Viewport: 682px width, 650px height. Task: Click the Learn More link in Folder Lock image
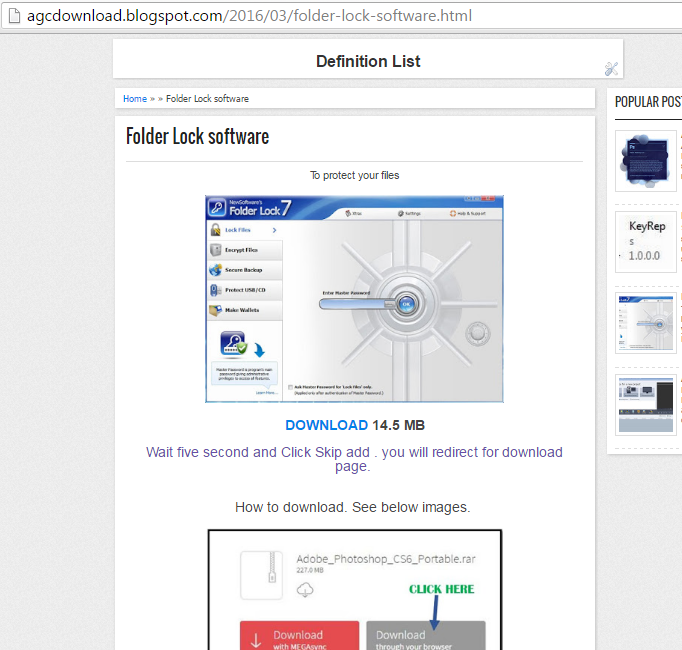(265, 393)
